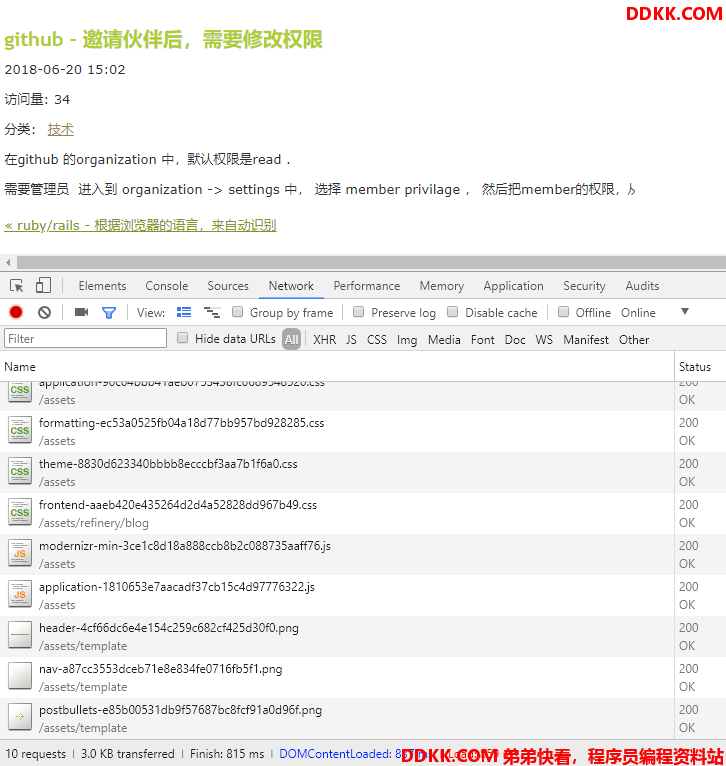Filter requests by Manifest type

point(586,340)
